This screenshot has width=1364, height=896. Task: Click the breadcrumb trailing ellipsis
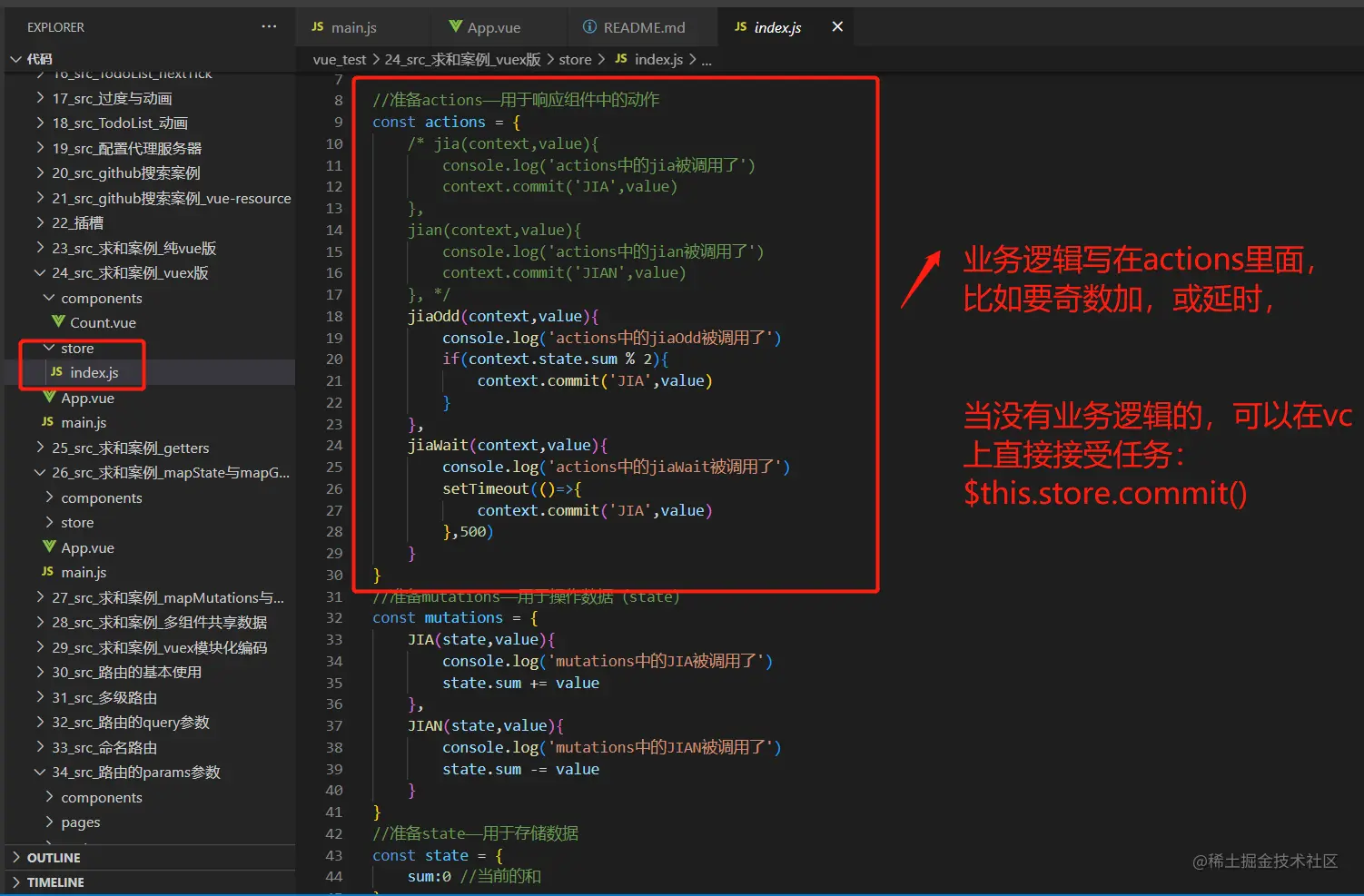tap(707, 60)
